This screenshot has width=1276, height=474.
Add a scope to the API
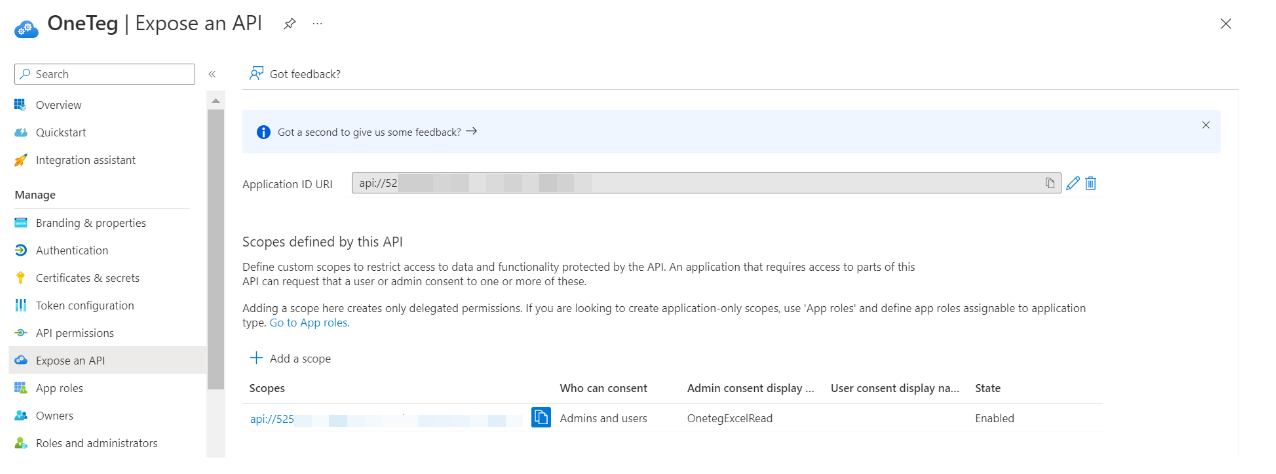pos(291,358)
